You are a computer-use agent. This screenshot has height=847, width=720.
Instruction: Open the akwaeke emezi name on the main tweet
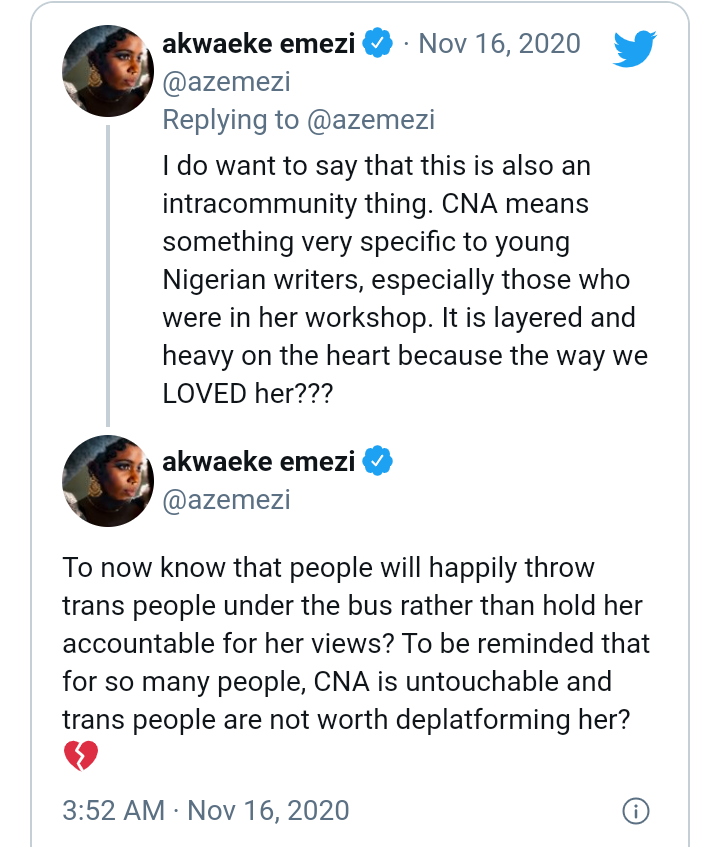[259, 461]
